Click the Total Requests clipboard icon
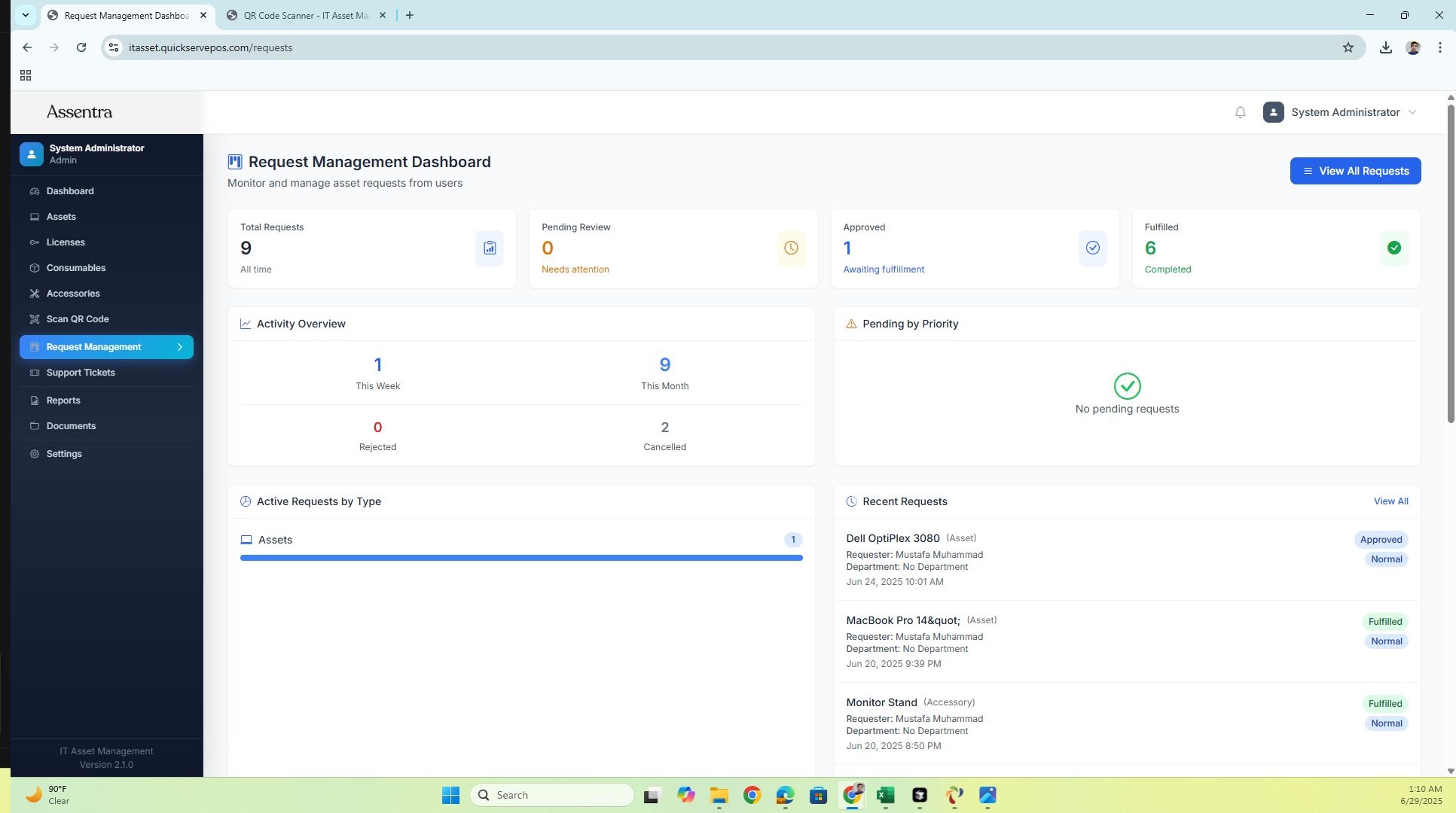This screenshot has width=1456, height=813. pyautogui.click(x=490, y=248)
